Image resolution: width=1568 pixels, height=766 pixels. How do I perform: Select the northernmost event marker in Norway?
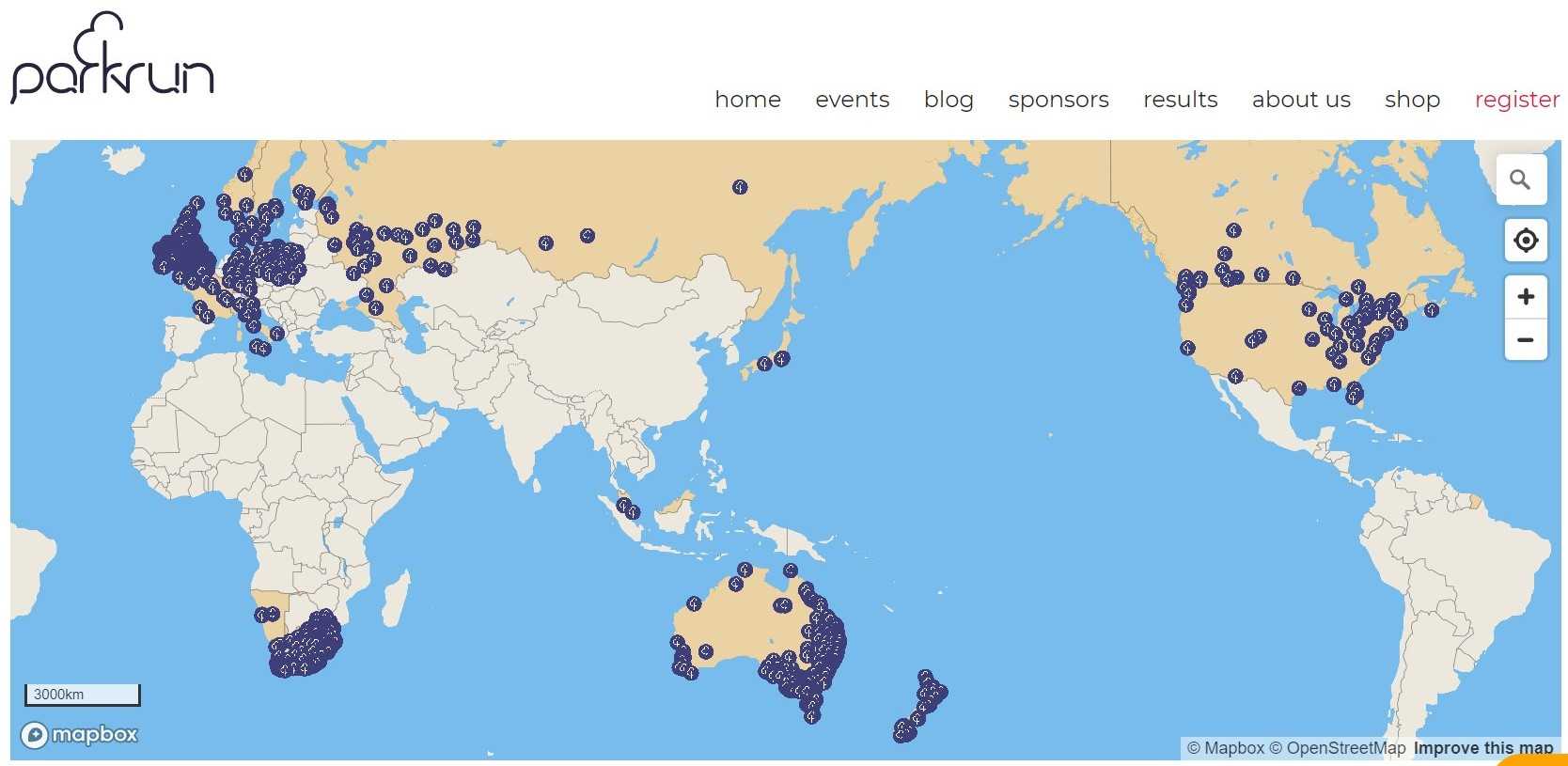(245, 174)
